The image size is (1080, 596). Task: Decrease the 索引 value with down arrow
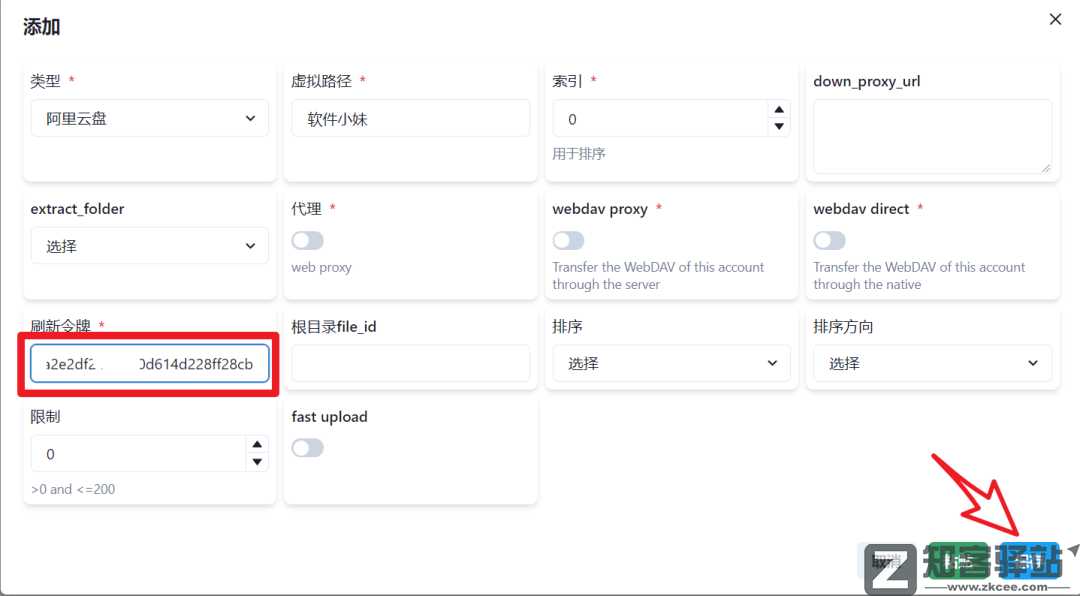[778, 127]
